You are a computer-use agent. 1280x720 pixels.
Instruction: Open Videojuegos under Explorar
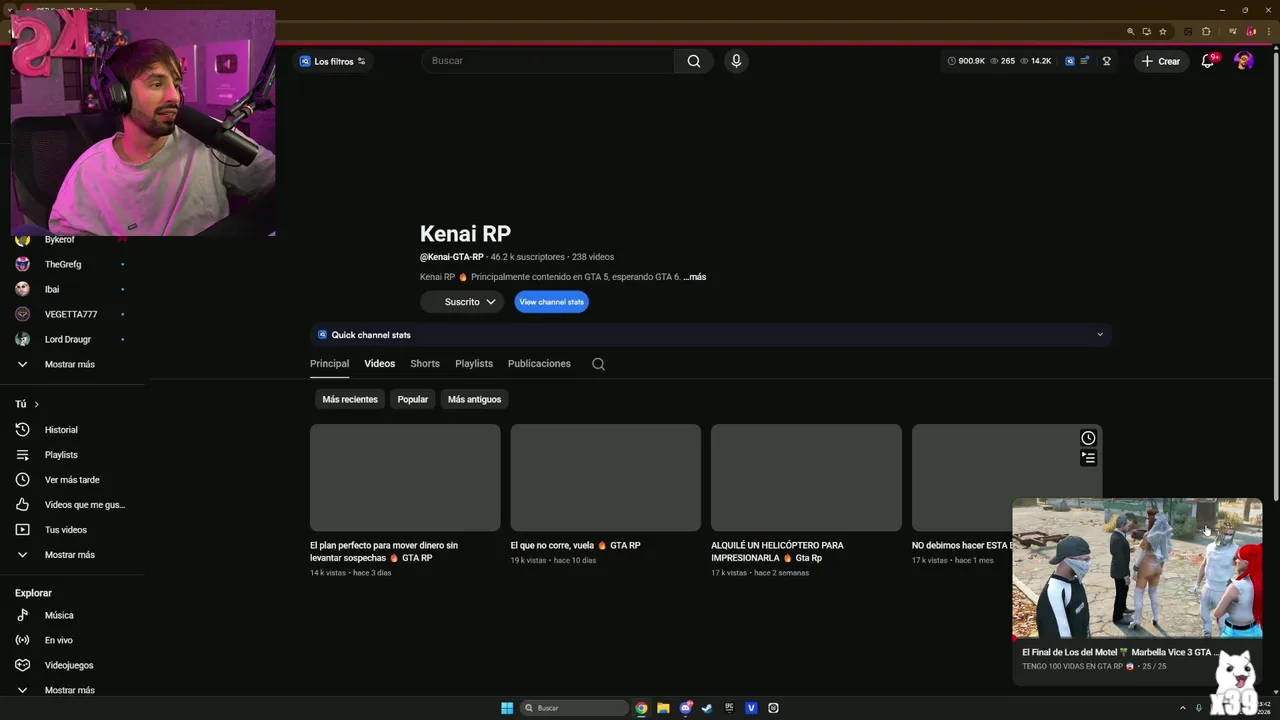pyautogui.click(x=70, y=665)
